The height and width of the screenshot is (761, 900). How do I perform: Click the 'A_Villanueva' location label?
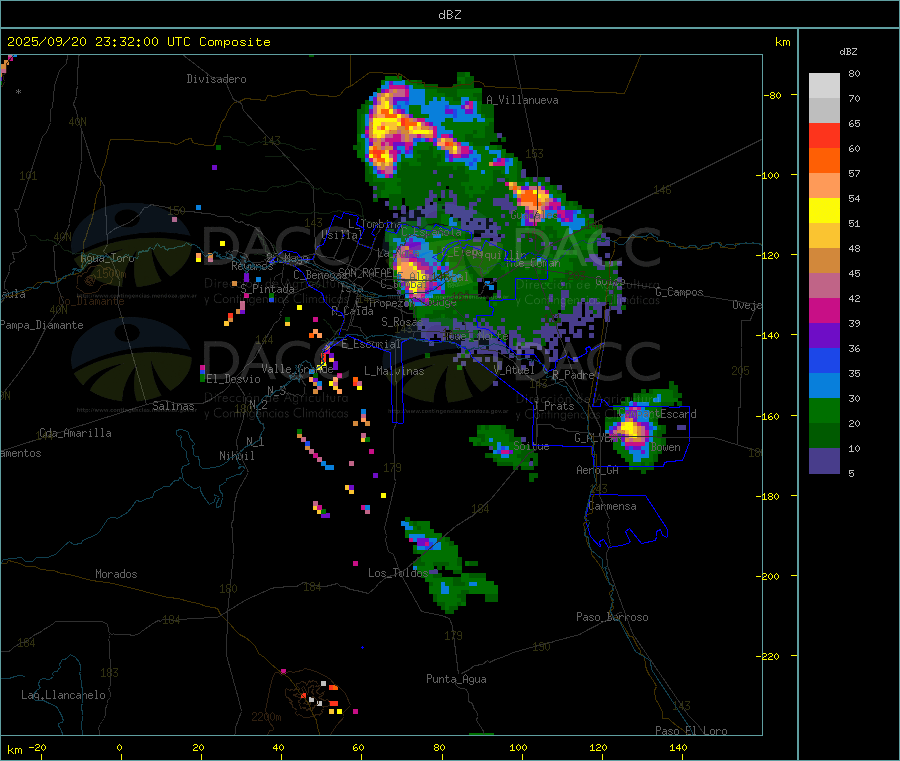click(x=522, y=100)
